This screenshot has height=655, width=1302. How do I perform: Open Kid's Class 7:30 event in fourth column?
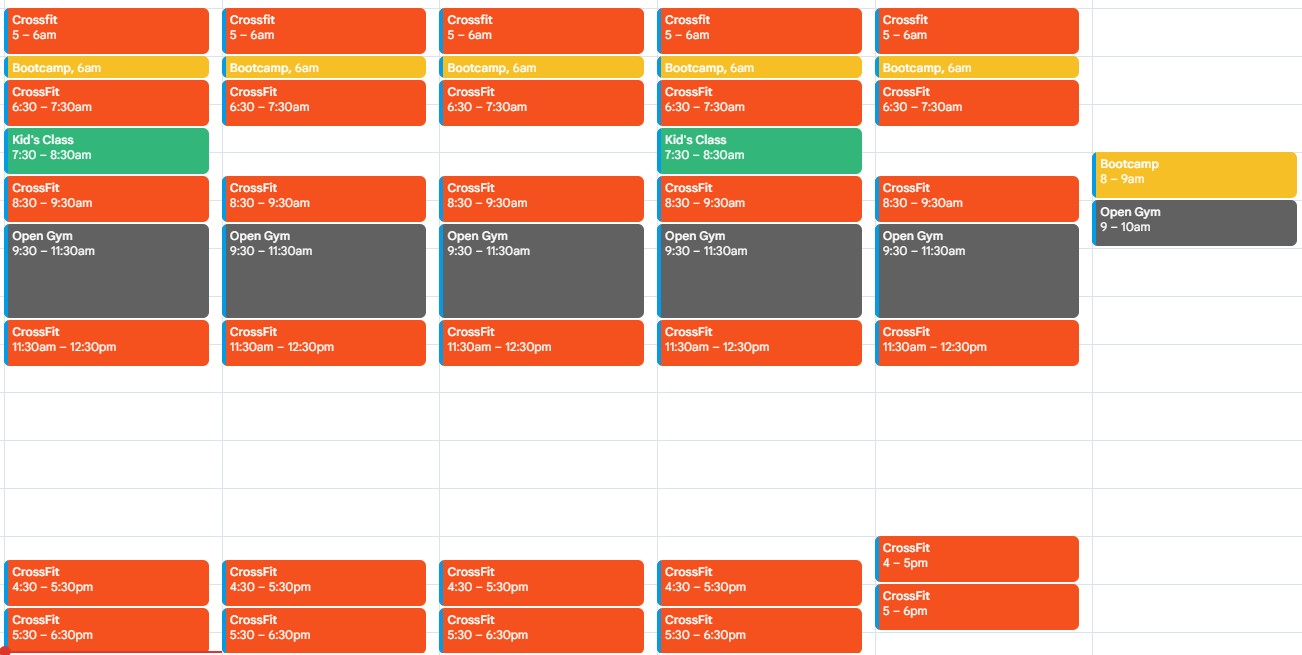click(759, 151)
